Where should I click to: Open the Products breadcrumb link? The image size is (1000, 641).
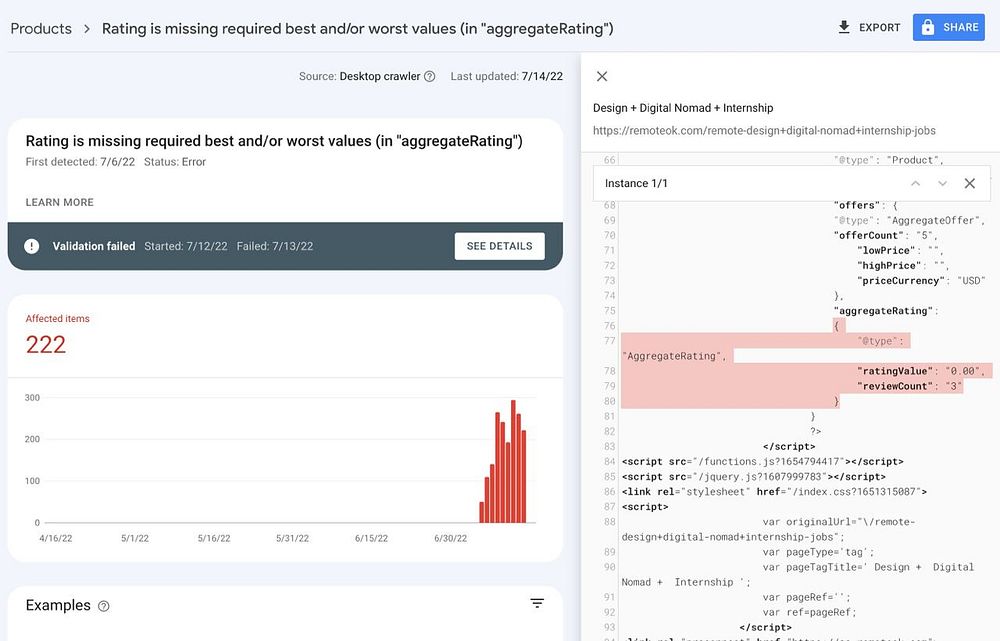(x=41, y=29)
